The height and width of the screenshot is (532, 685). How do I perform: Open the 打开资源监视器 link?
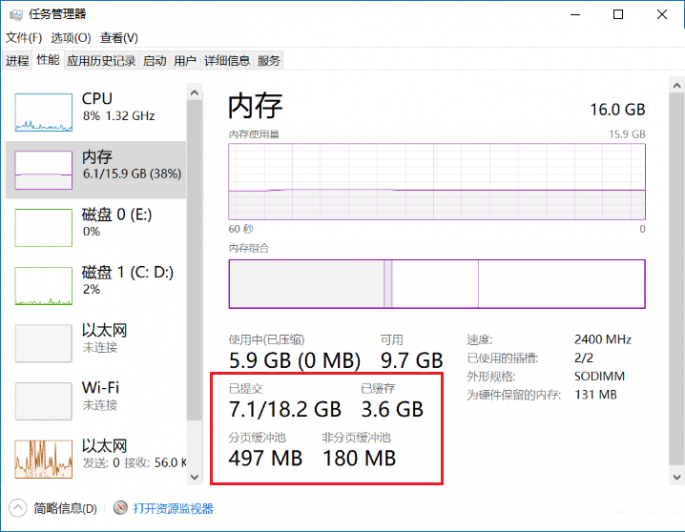[173, 509]
